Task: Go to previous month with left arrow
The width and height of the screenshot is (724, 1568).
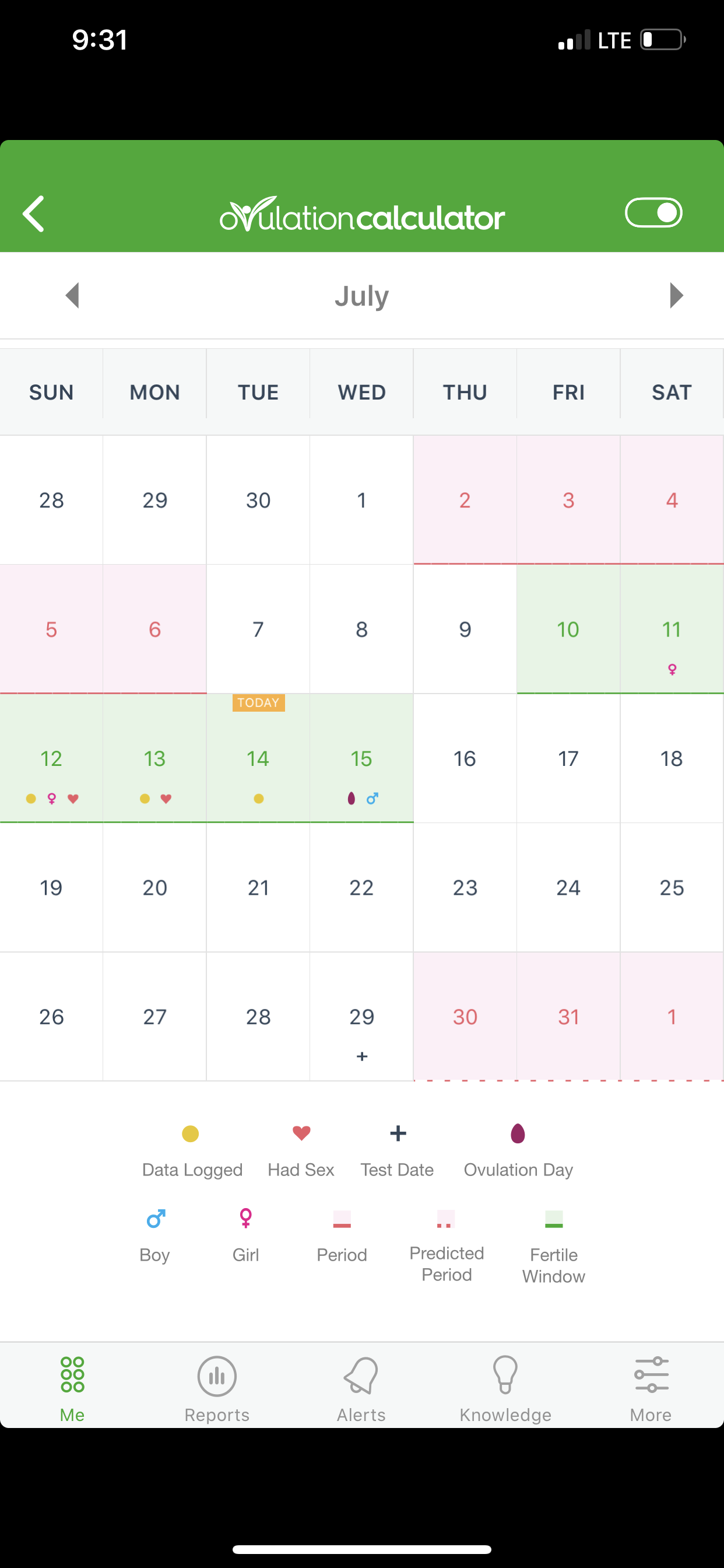Action: click(x=72, y=296)
